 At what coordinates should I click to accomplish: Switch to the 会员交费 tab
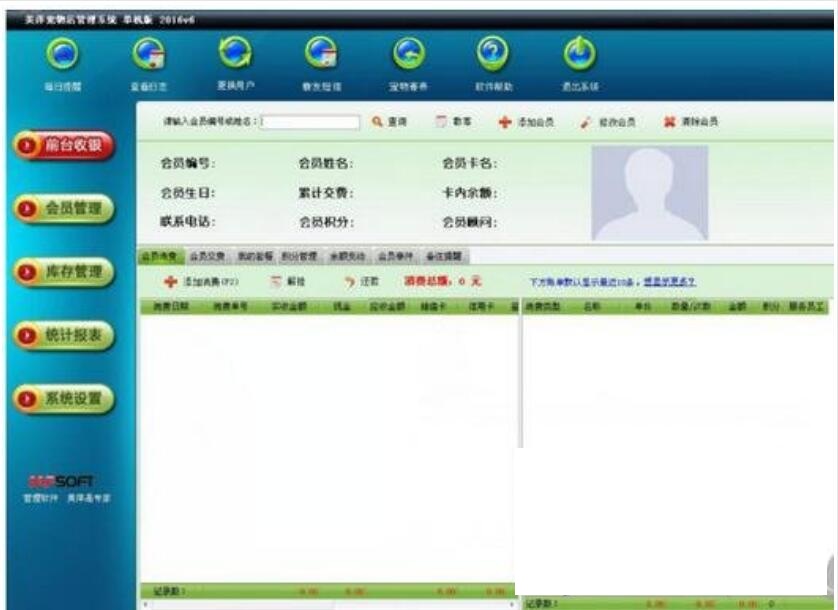tap(205, 255)
